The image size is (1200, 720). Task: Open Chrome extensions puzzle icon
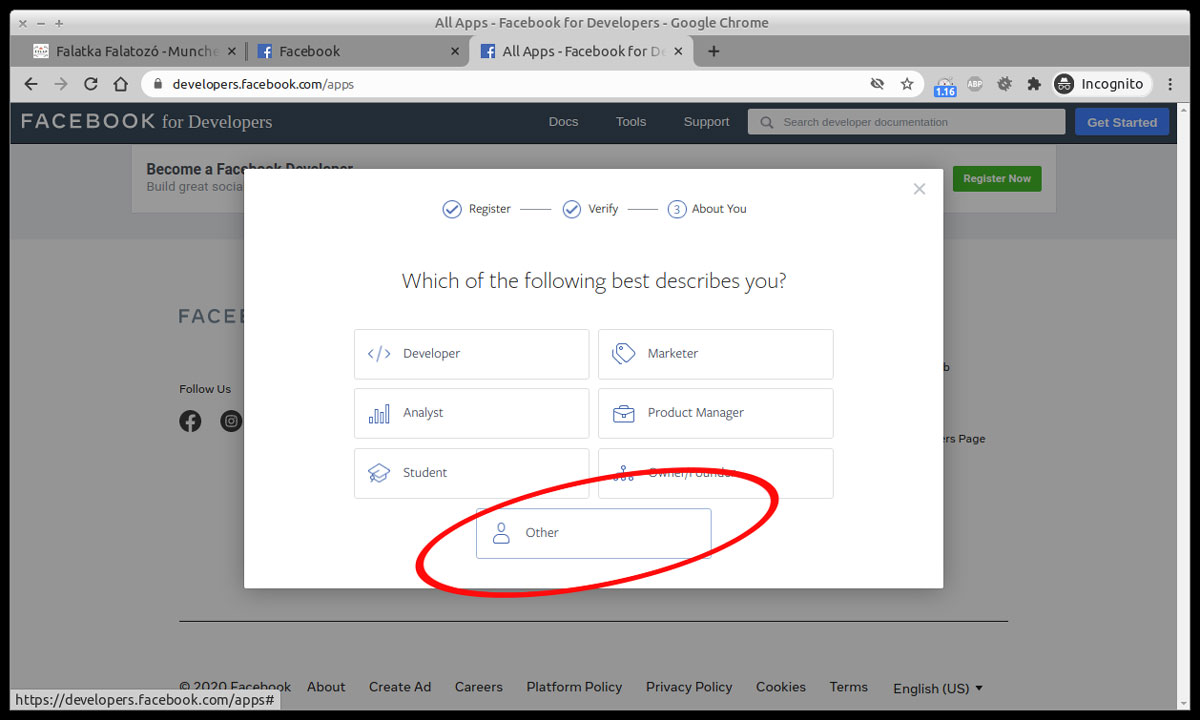tap(1034, 84)
